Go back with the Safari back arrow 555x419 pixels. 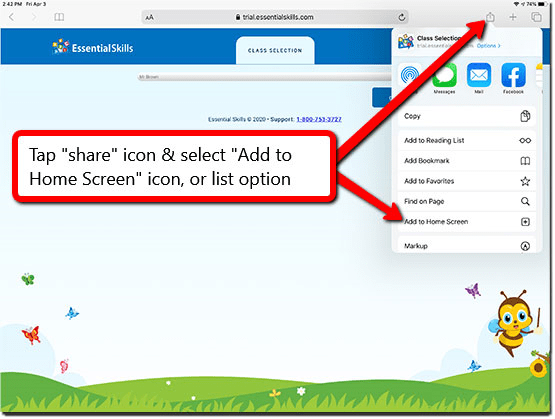(12, 17)
